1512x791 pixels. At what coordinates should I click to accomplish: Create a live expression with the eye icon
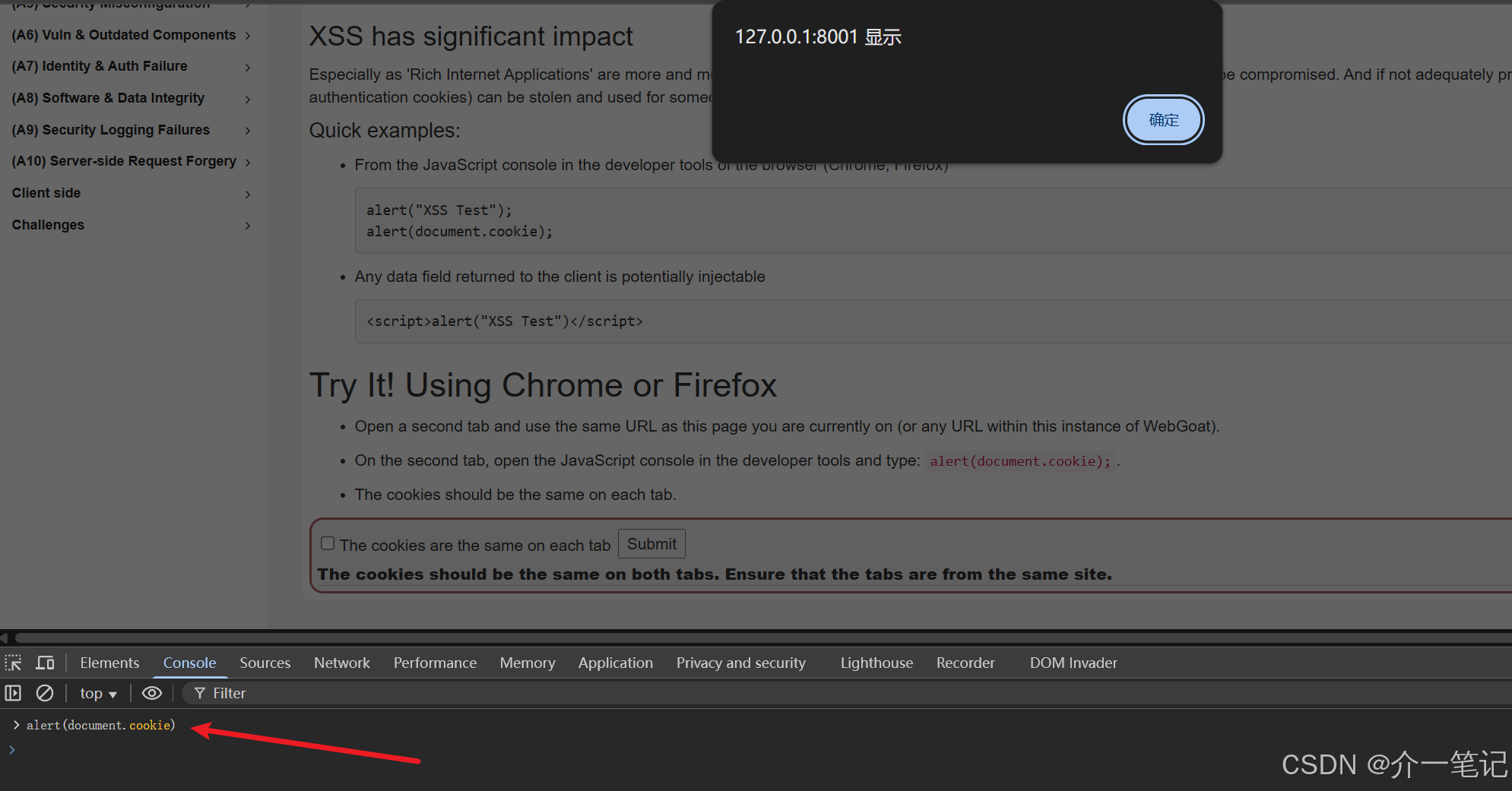point(152,693)
